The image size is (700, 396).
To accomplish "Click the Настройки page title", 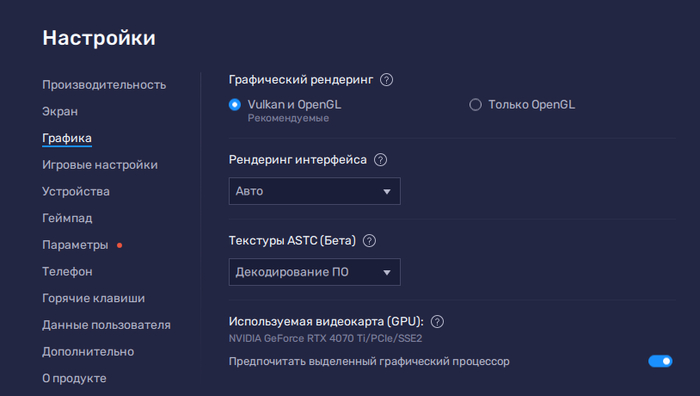I will 99,38.
